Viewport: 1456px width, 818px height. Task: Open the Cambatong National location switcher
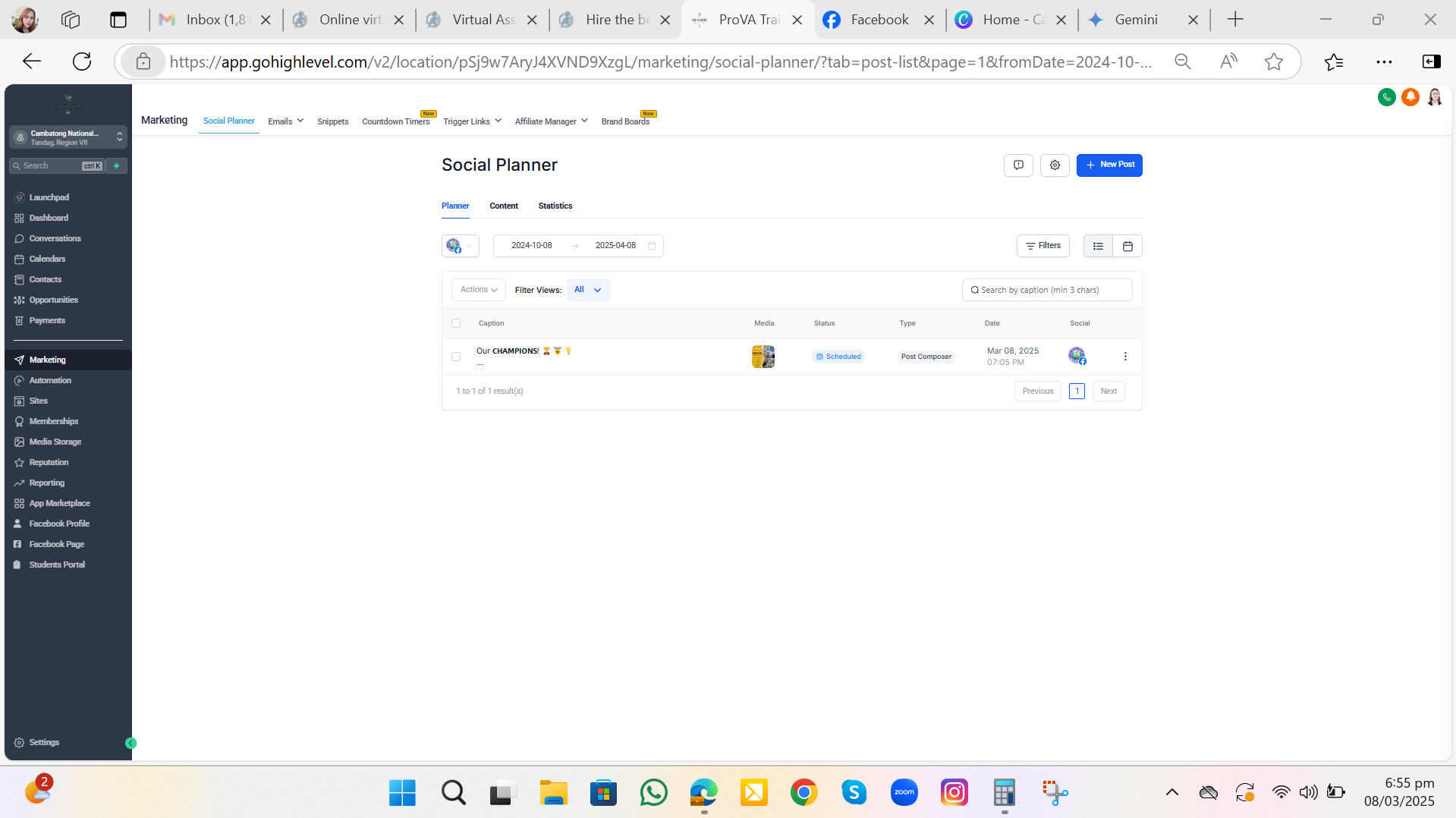point(68,137)
